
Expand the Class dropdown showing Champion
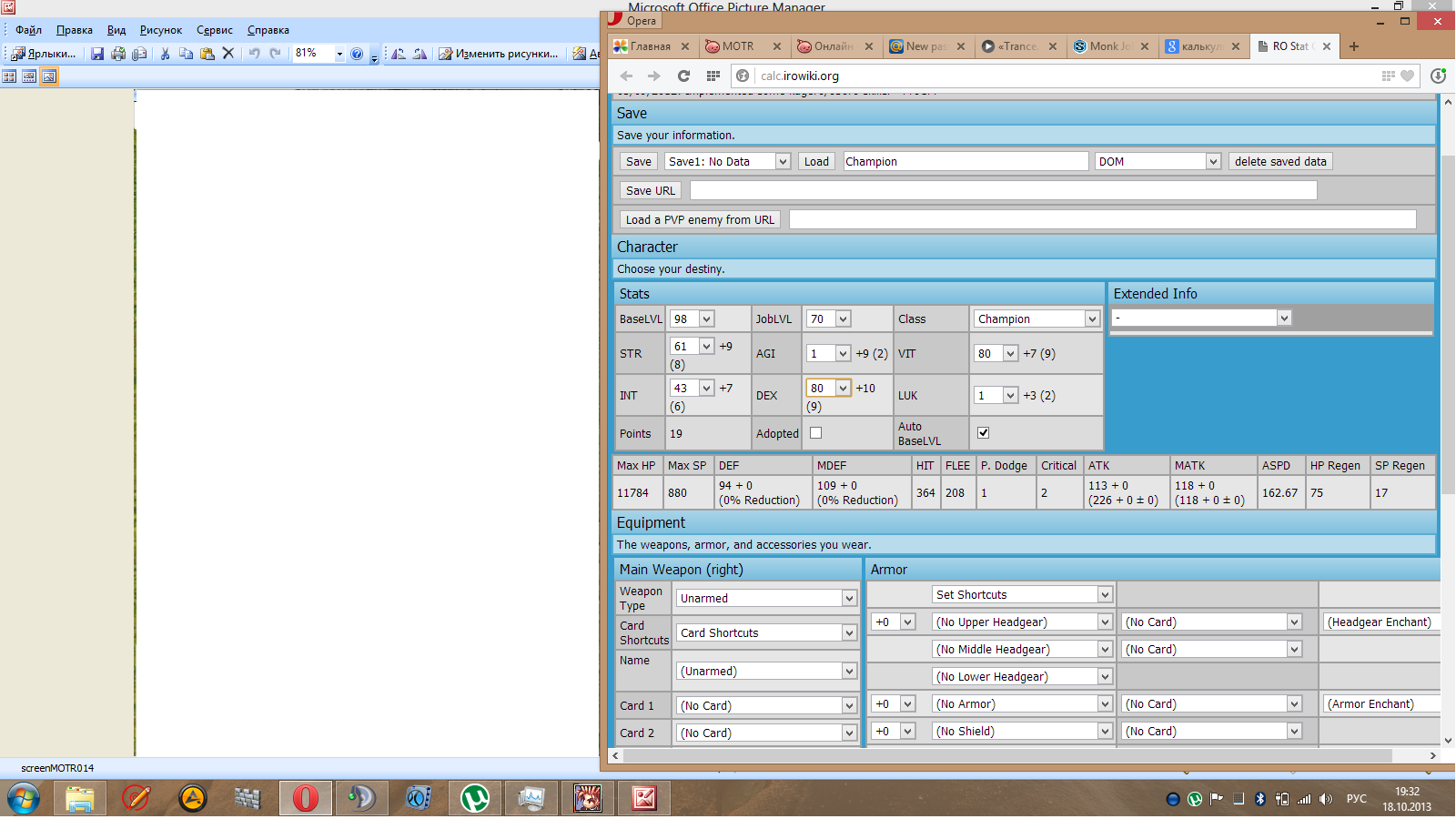(1036, 319)
